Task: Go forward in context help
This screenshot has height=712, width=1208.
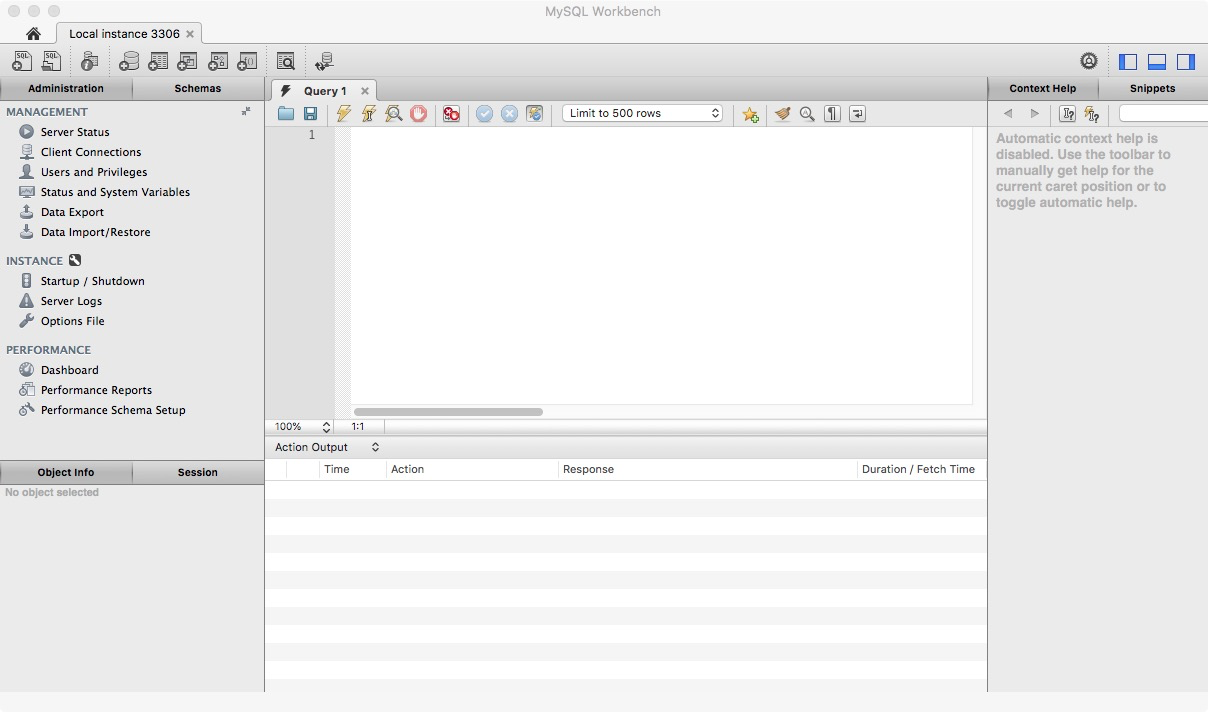Action: [x=1035, y=114]
